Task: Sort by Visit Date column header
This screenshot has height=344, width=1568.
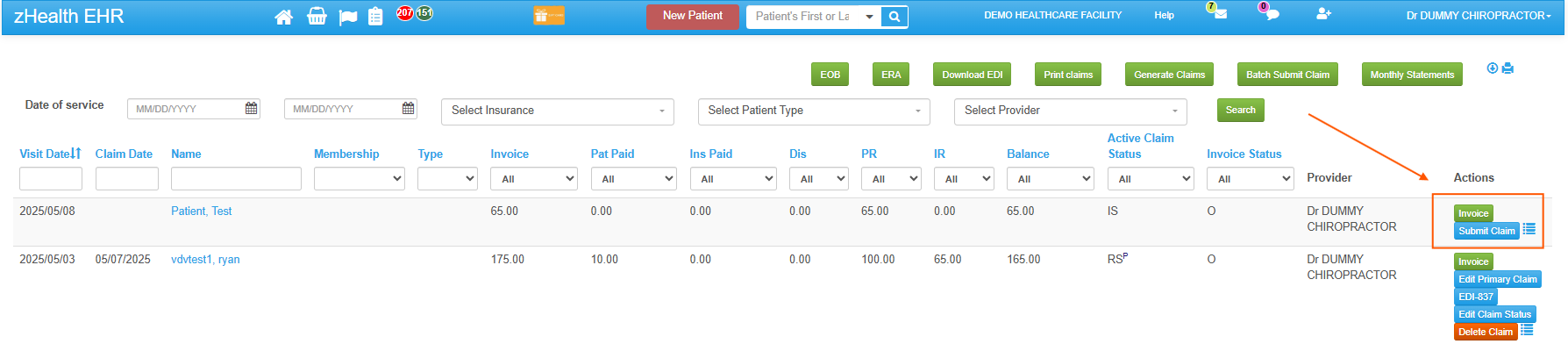Action: pos(50,154)
